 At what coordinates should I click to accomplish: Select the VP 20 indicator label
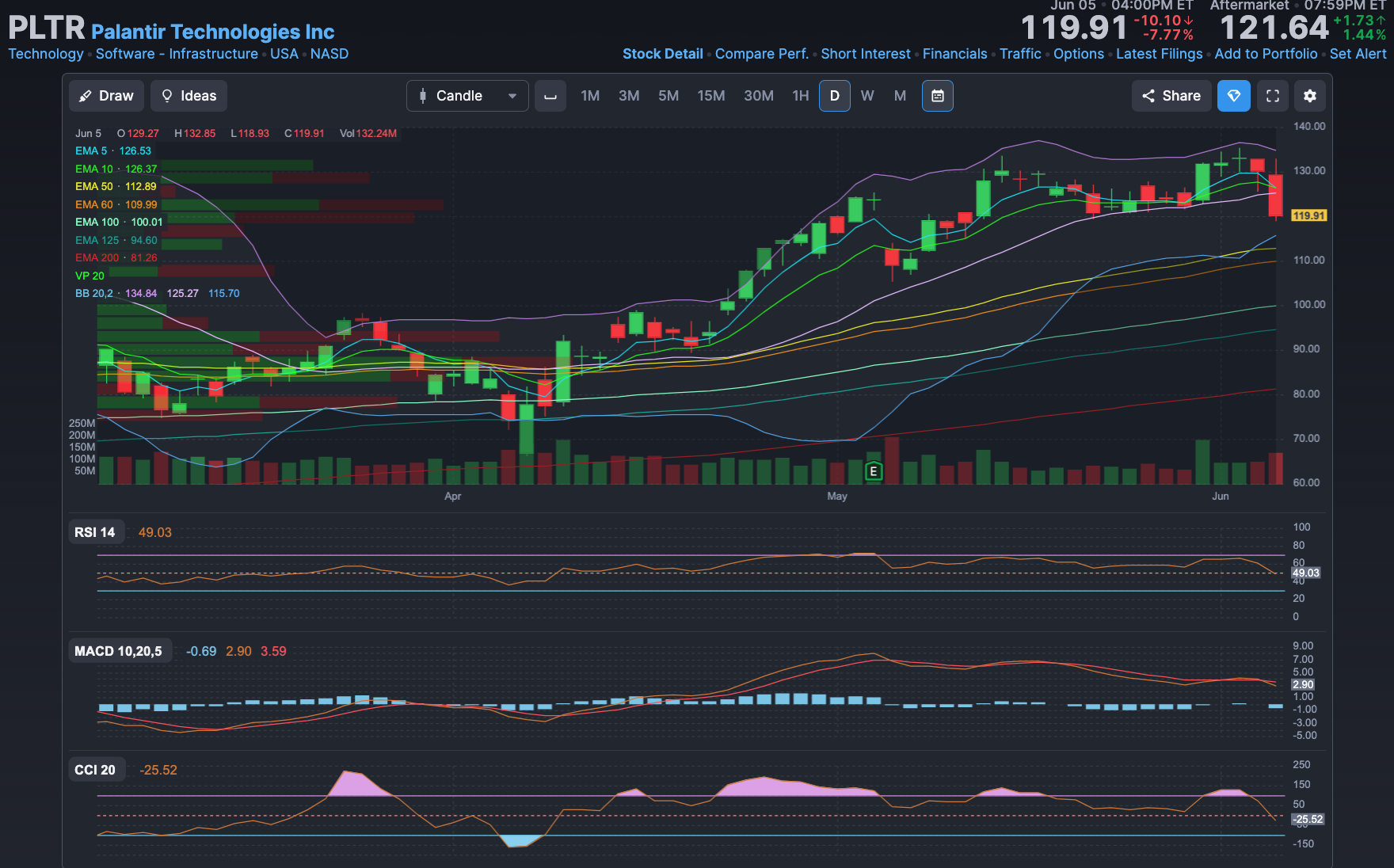click(x=90, y=276)
